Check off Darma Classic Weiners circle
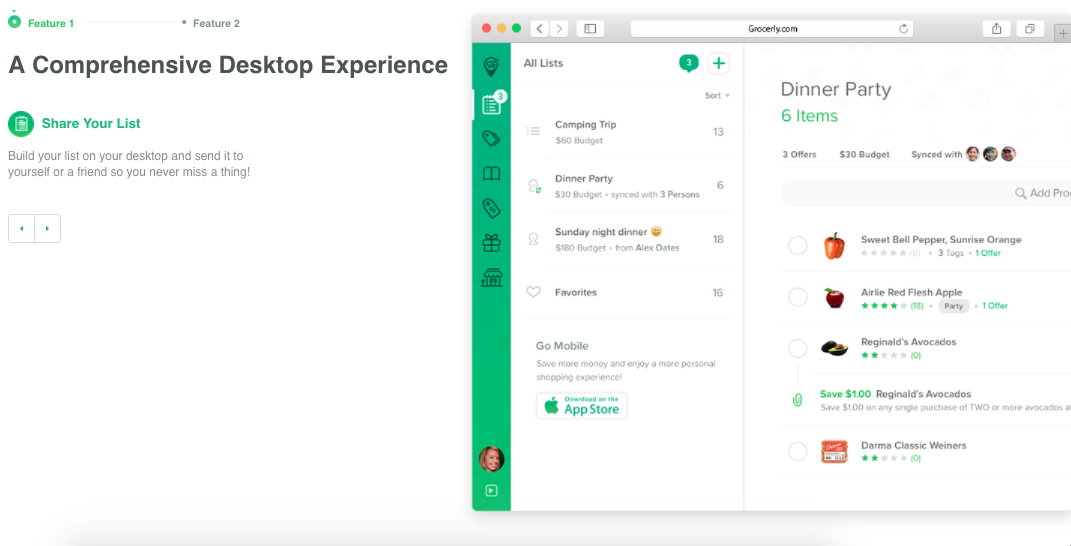 click(798, 451)
